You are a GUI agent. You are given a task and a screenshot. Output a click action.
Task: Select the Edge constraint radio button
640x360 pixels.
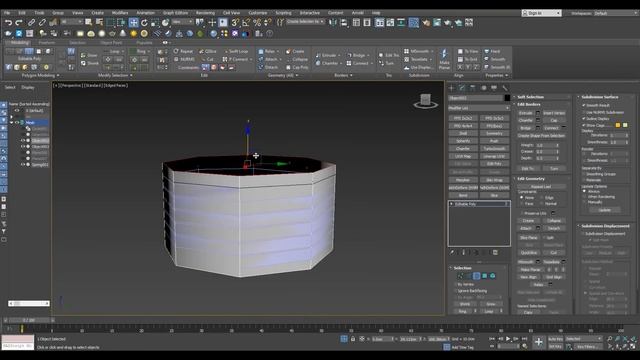[542, 198]
